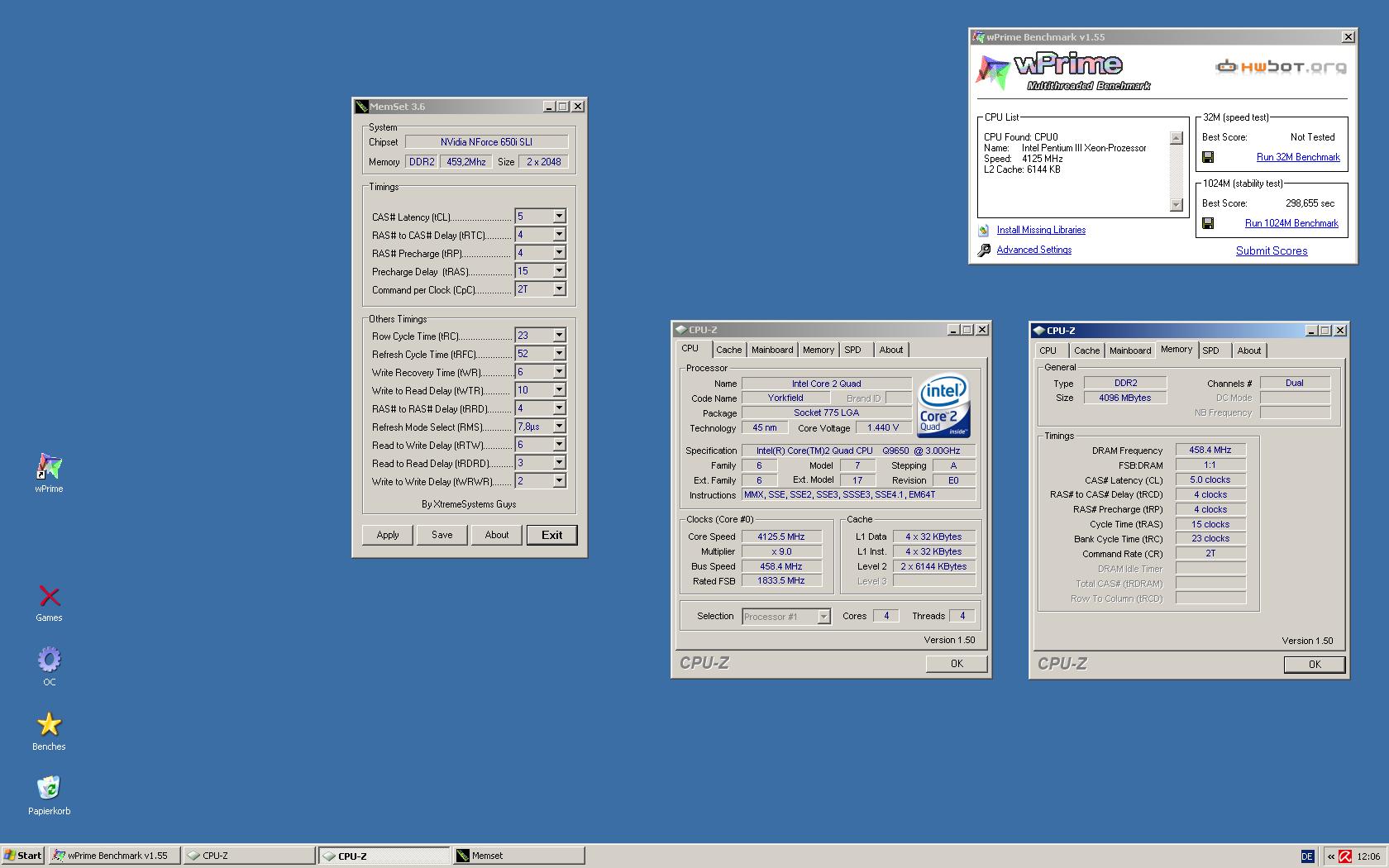Click OK in right CPU-Z Memory window
The image size is (1389, 868).
1315,665
